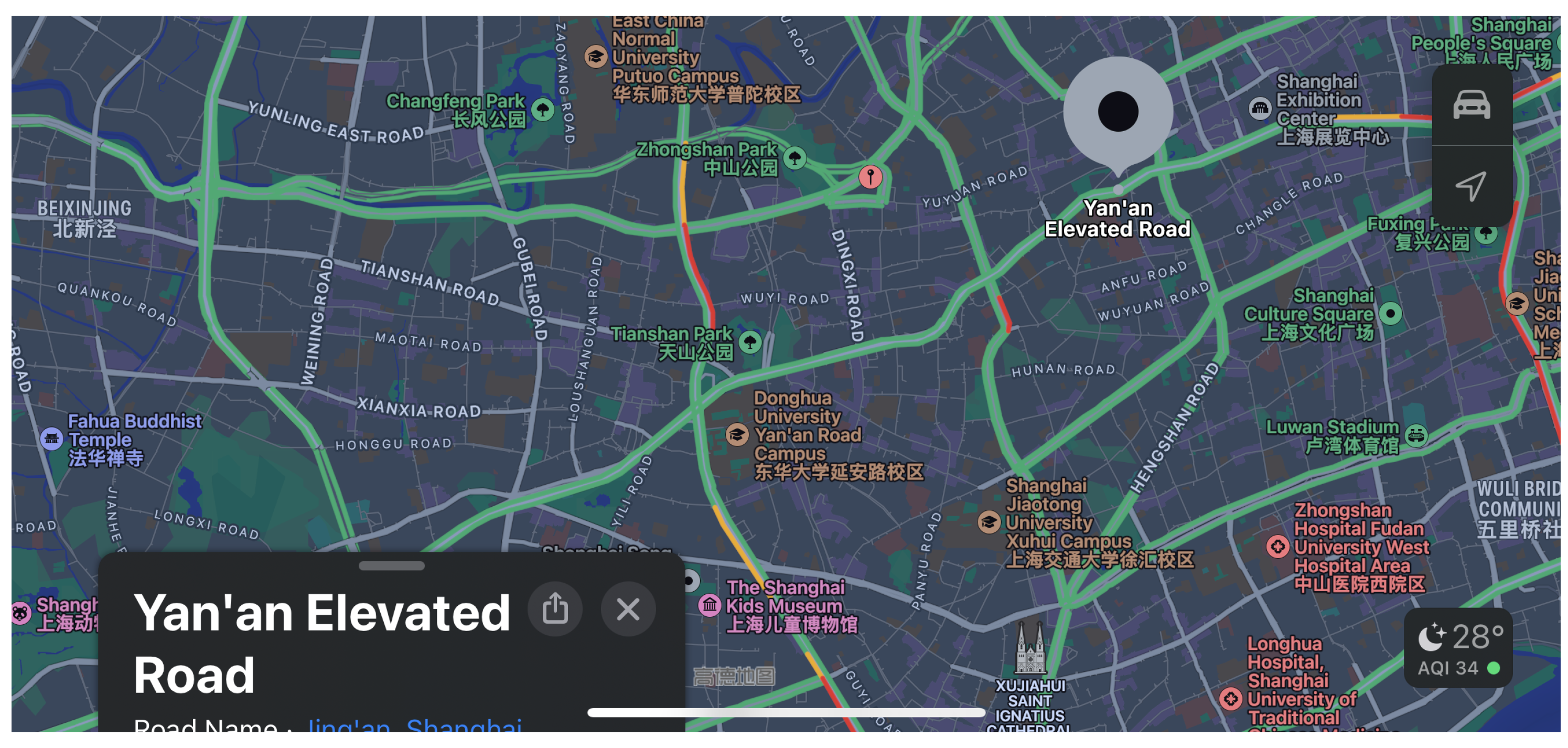
Task: Open the Jing'an, Shanghai link
Action: click(414, 726)
